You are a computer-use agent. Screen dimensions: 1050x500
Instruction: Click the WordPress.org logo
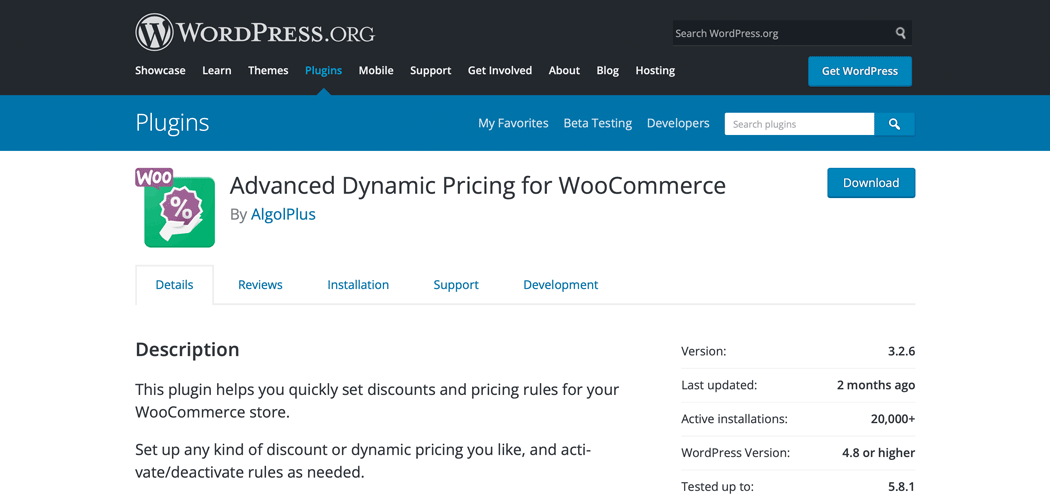[254, 32]
